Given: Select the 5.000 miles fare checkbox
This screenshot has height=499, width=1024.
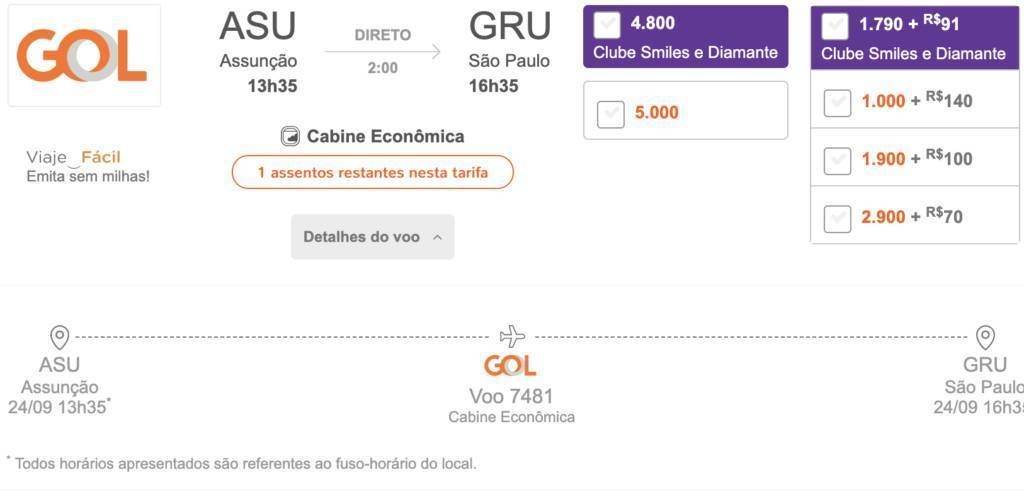Looking at the screenshot, I should pos(611,114).
